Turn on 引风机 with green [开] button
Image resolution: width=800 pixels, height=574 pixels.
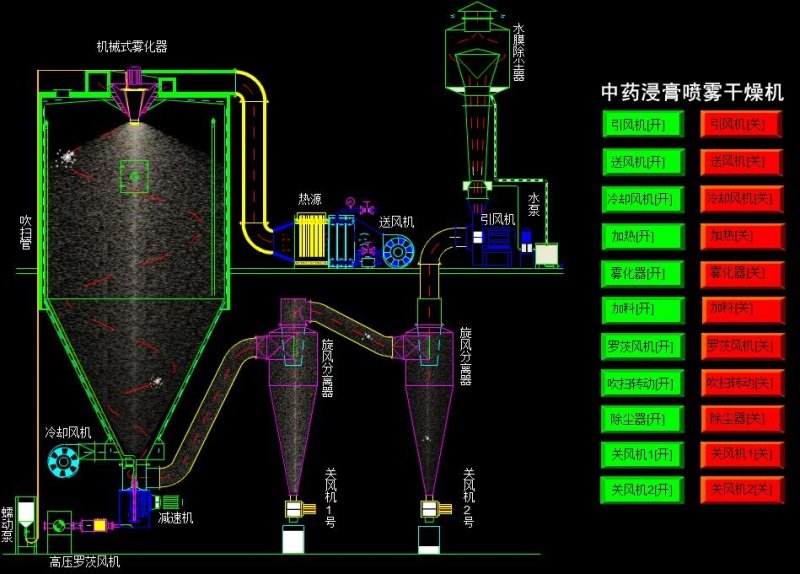643,124
